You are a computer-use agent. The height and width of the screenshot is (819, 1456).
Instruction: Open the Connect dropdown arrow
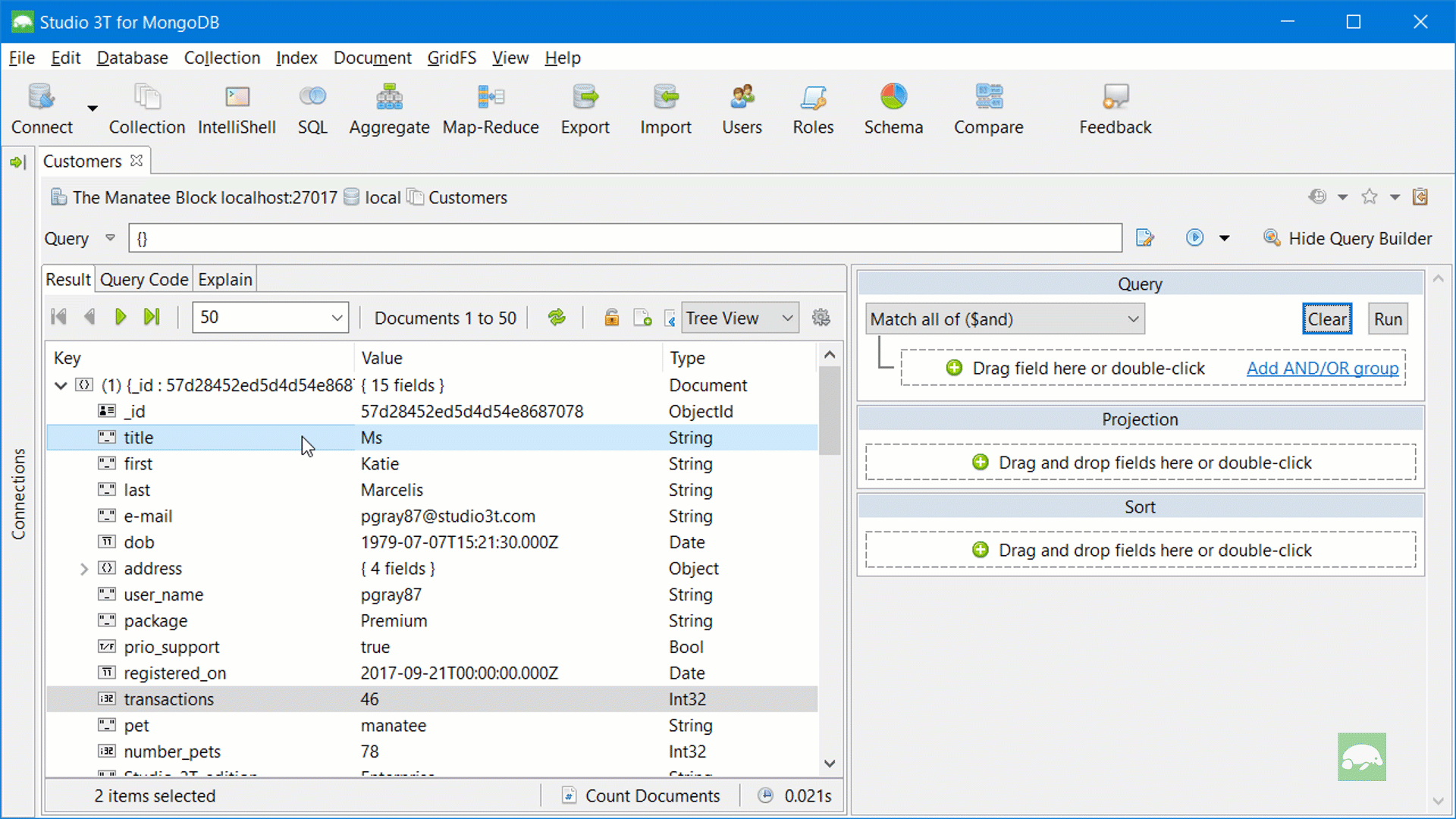pos(93,108)
